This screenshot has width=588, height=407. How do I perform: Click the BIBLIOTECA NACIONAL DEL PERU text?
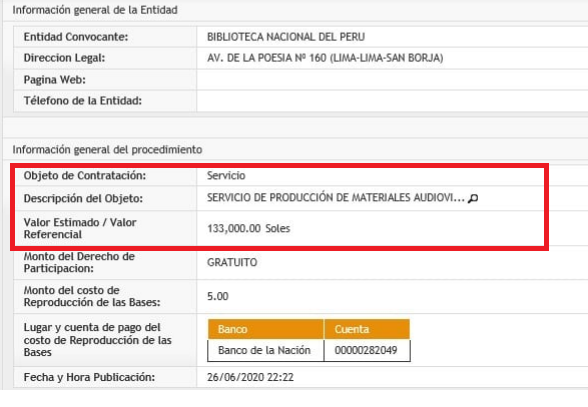coord(286,37)
